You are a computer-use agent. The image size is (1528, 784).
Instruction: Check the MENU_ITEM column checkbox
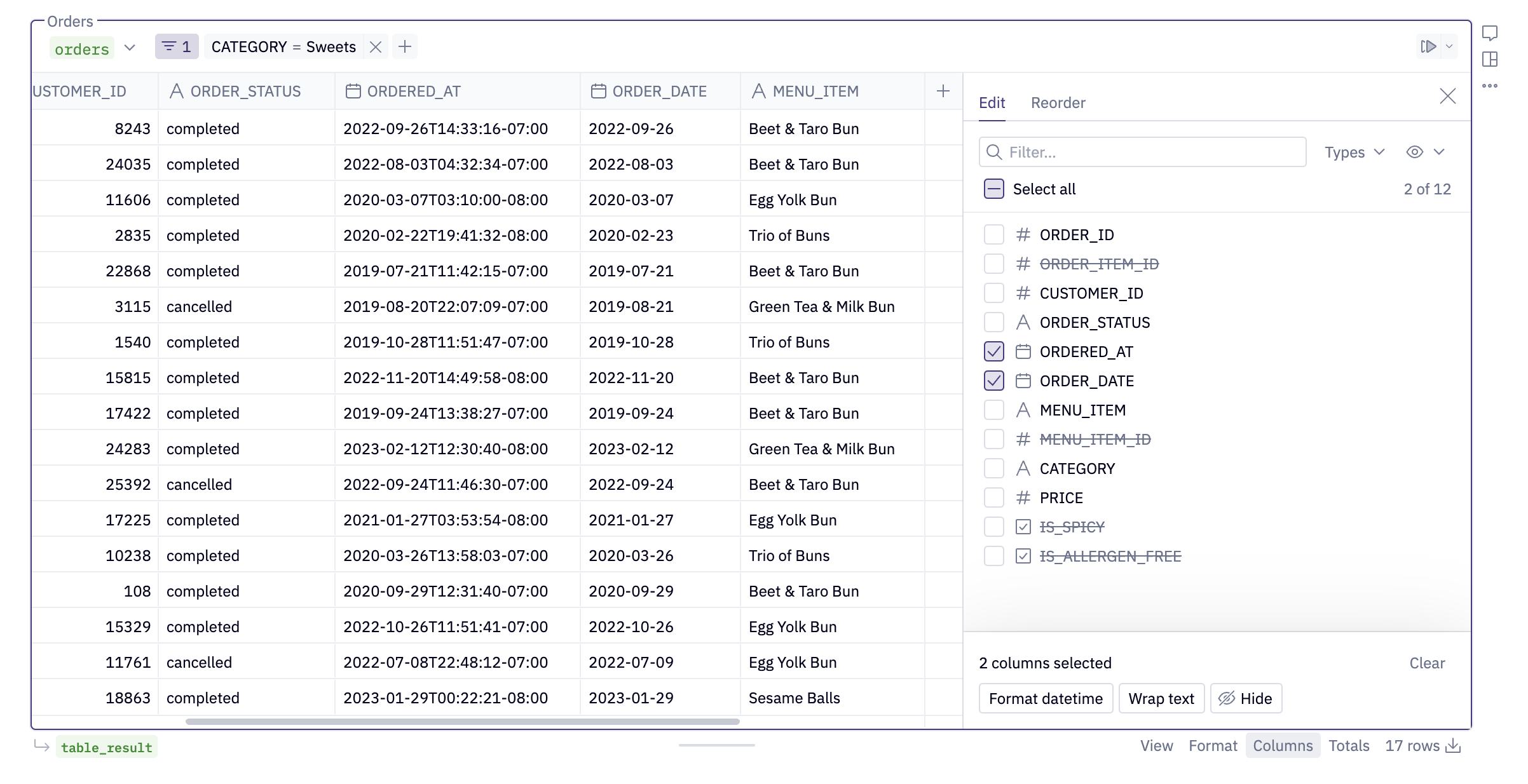coord(994,410)
